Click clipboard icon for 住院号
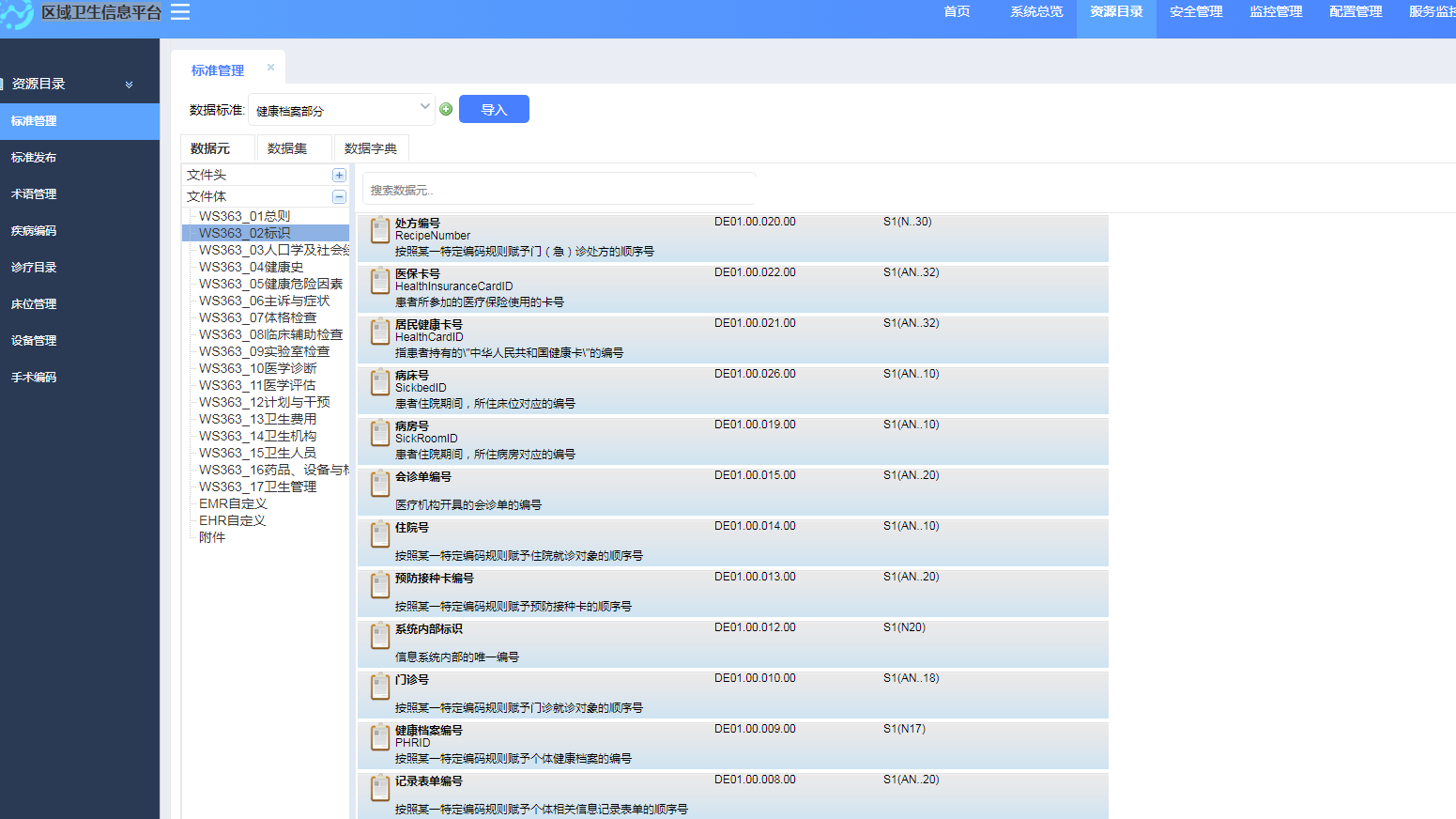The image size is (1456, 819). pos(380,534)
